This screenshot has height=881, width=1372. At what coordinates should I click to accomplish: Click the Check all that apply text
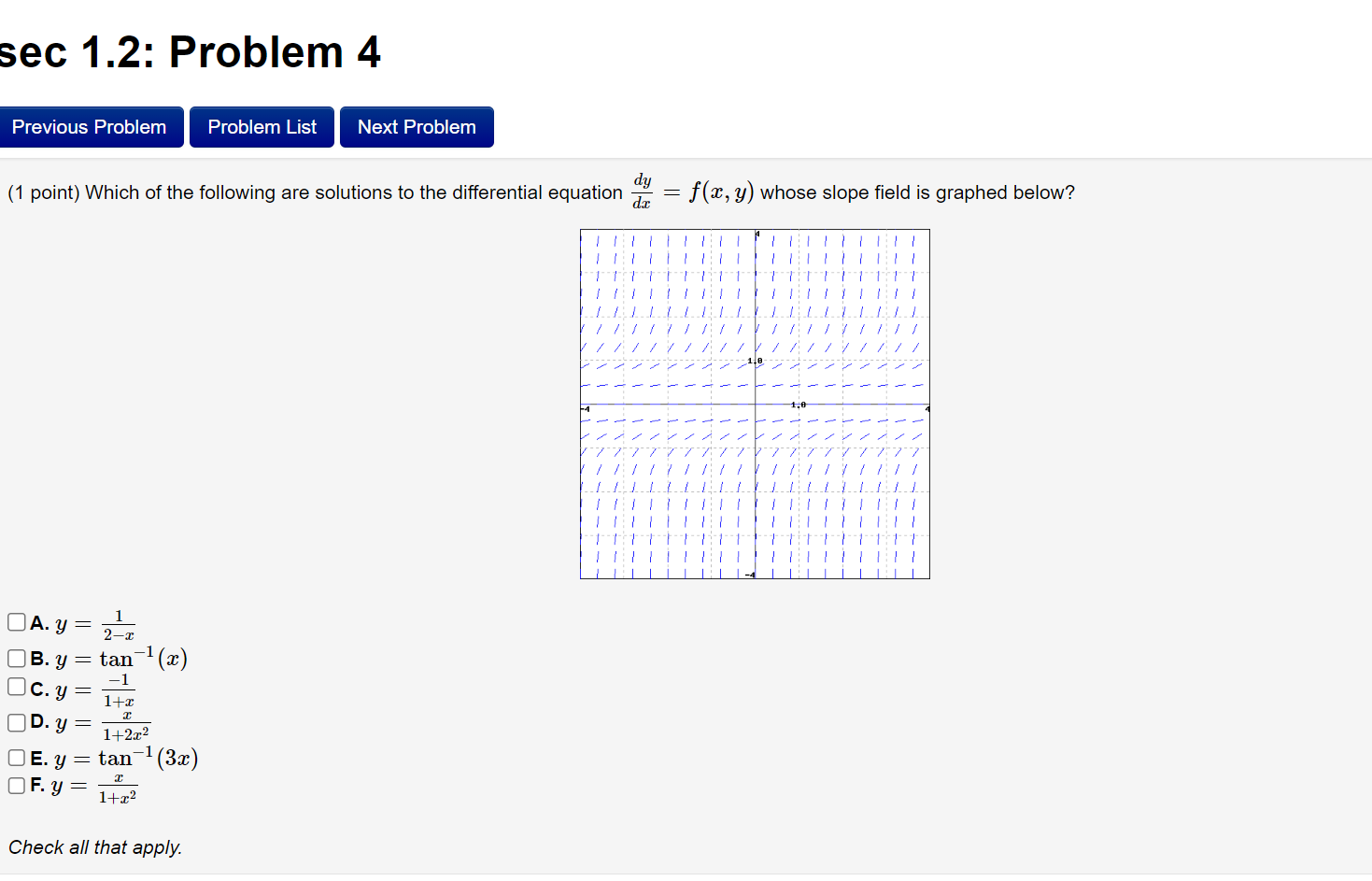[94, 847]
